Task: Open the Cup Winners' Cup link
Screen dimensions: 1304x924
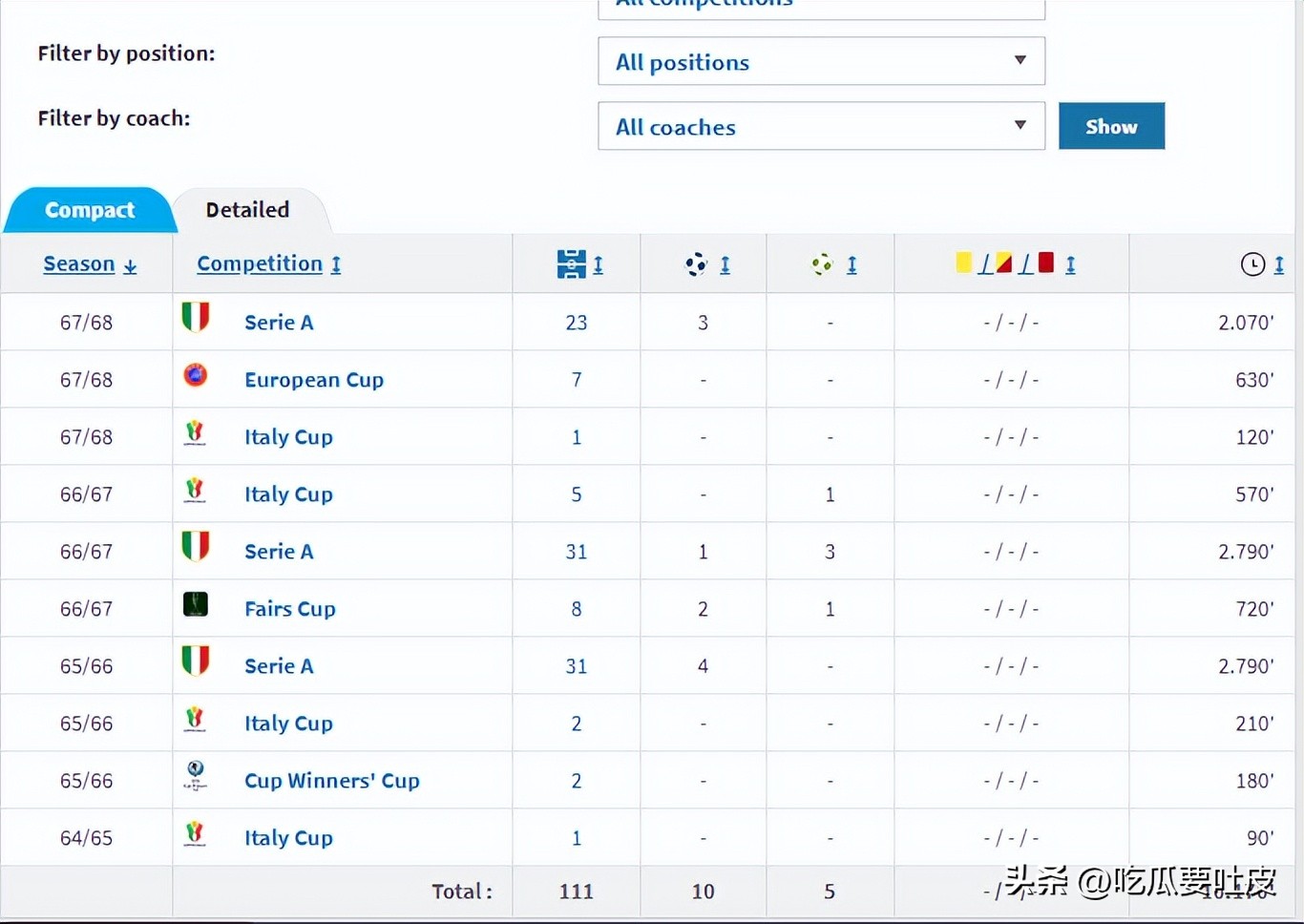Action: point(331,781)
